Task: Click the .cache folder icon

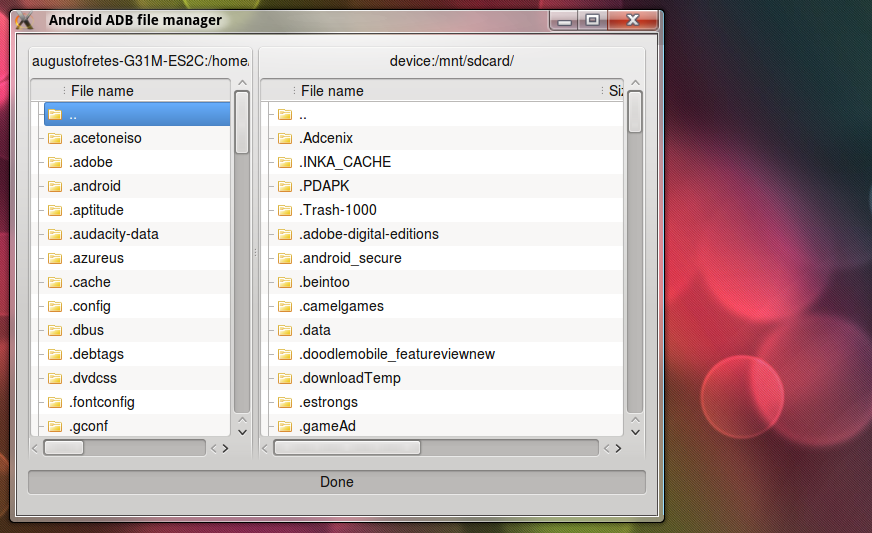Action: [x=54, y=283]
